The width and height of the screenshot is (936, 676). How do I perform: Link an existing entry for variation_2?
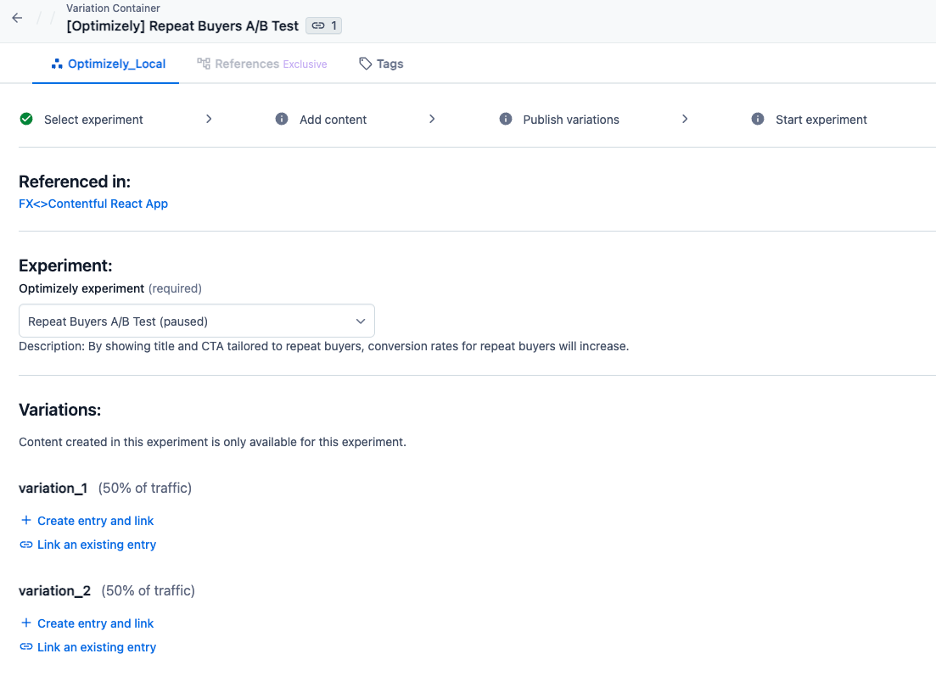click(88, 647)
